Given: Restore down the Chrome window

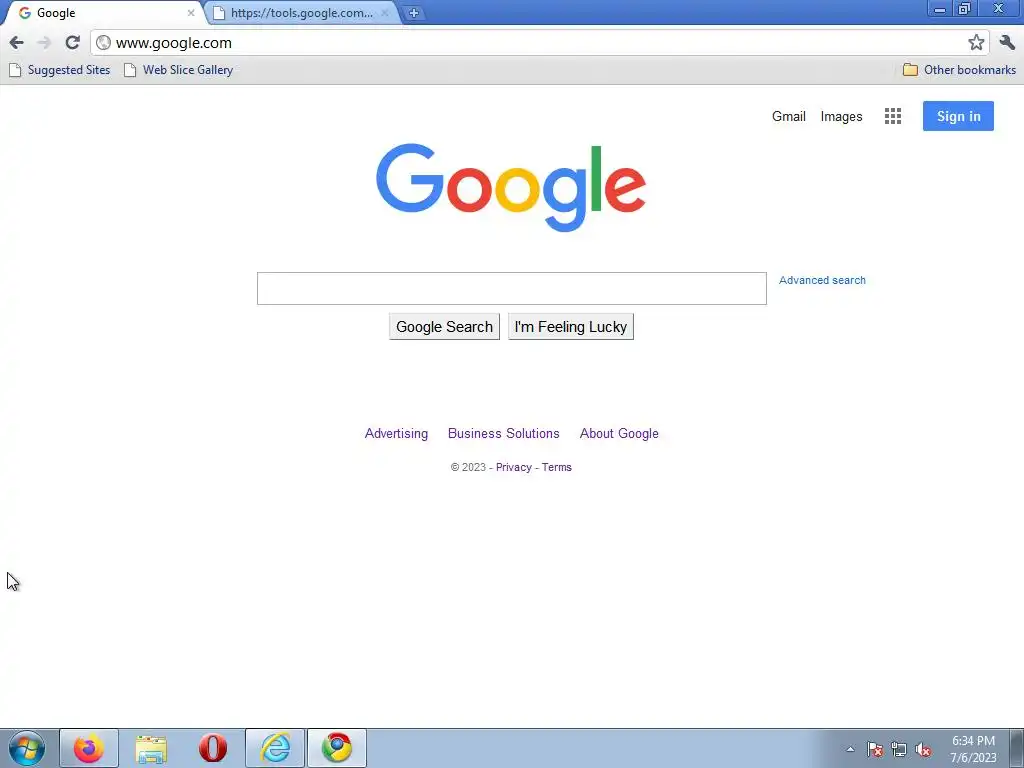Looking at the screenshot, I should (x=965, y=8).
